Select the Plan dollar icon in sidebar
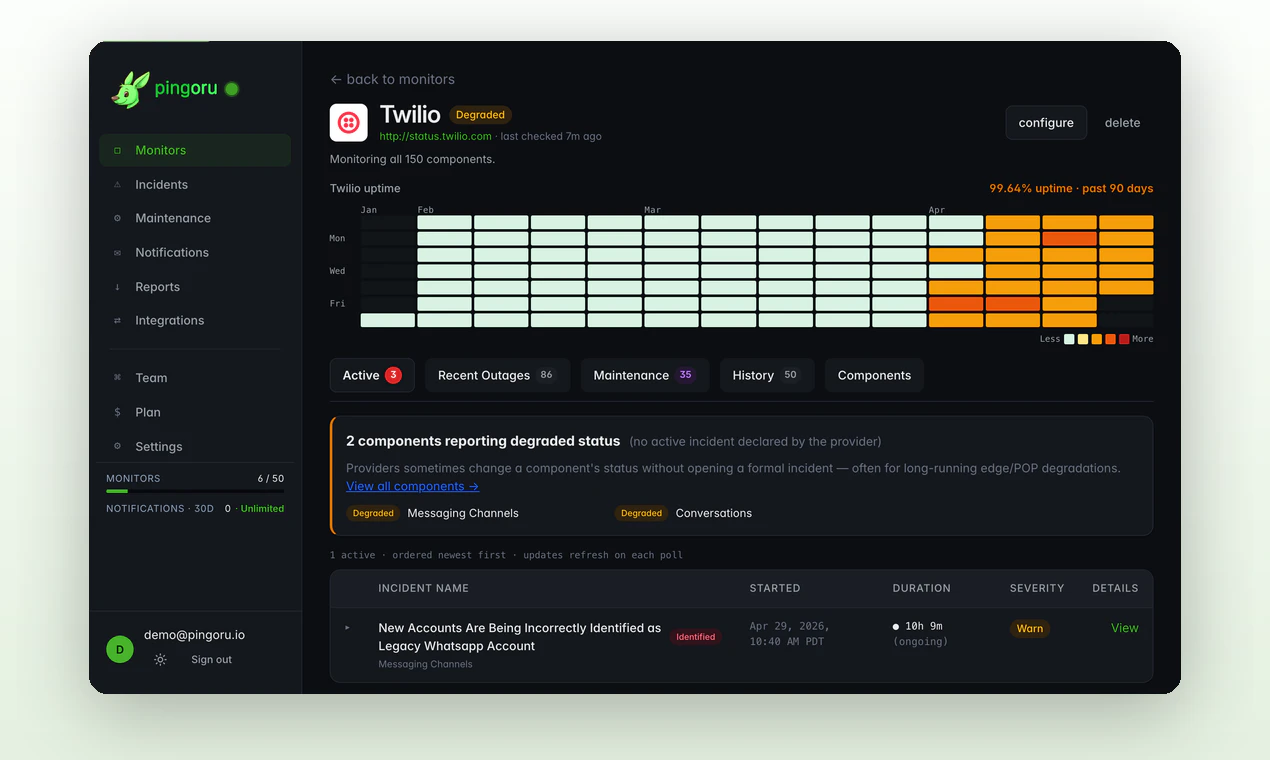Viewport: 1270px width, 760px height. point(116,412)
